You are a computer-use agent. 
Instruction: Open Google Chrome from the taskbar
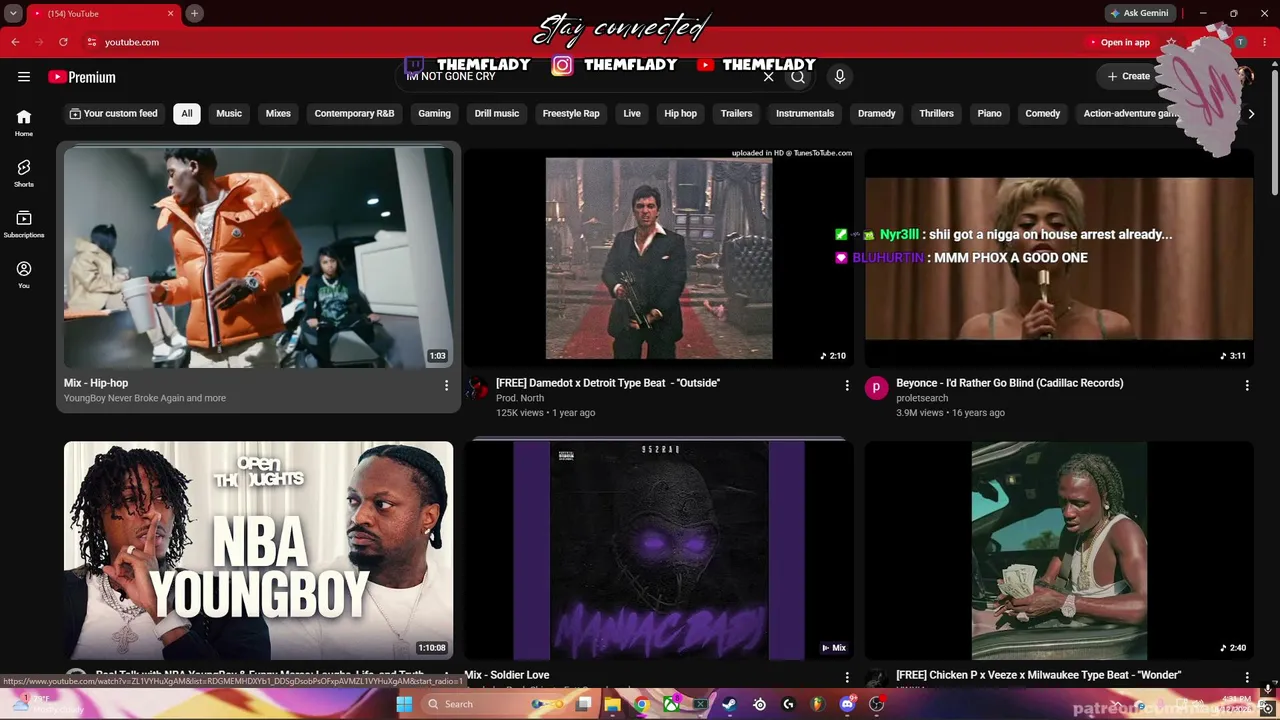(x=642, y=704)
